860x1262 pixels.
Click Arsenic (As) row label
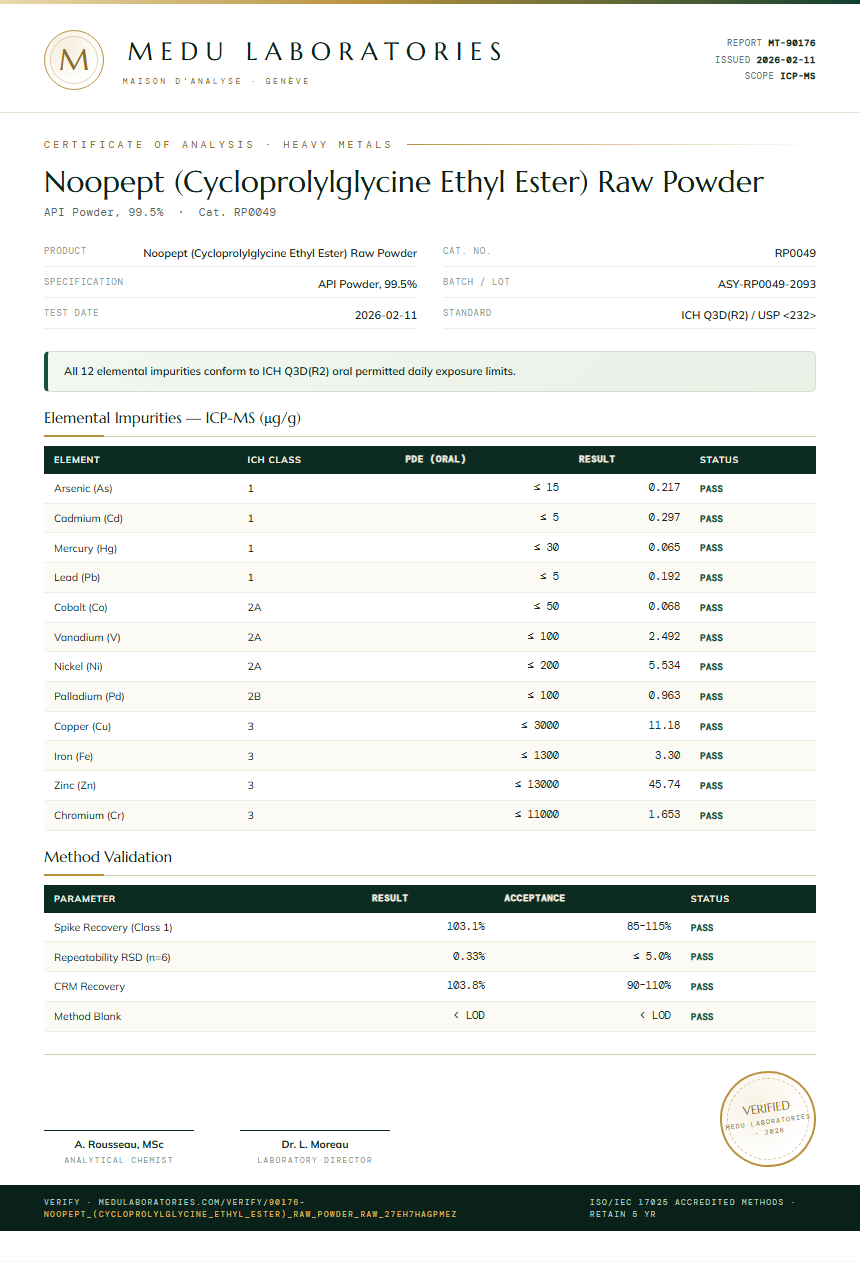tap(83, 489)
